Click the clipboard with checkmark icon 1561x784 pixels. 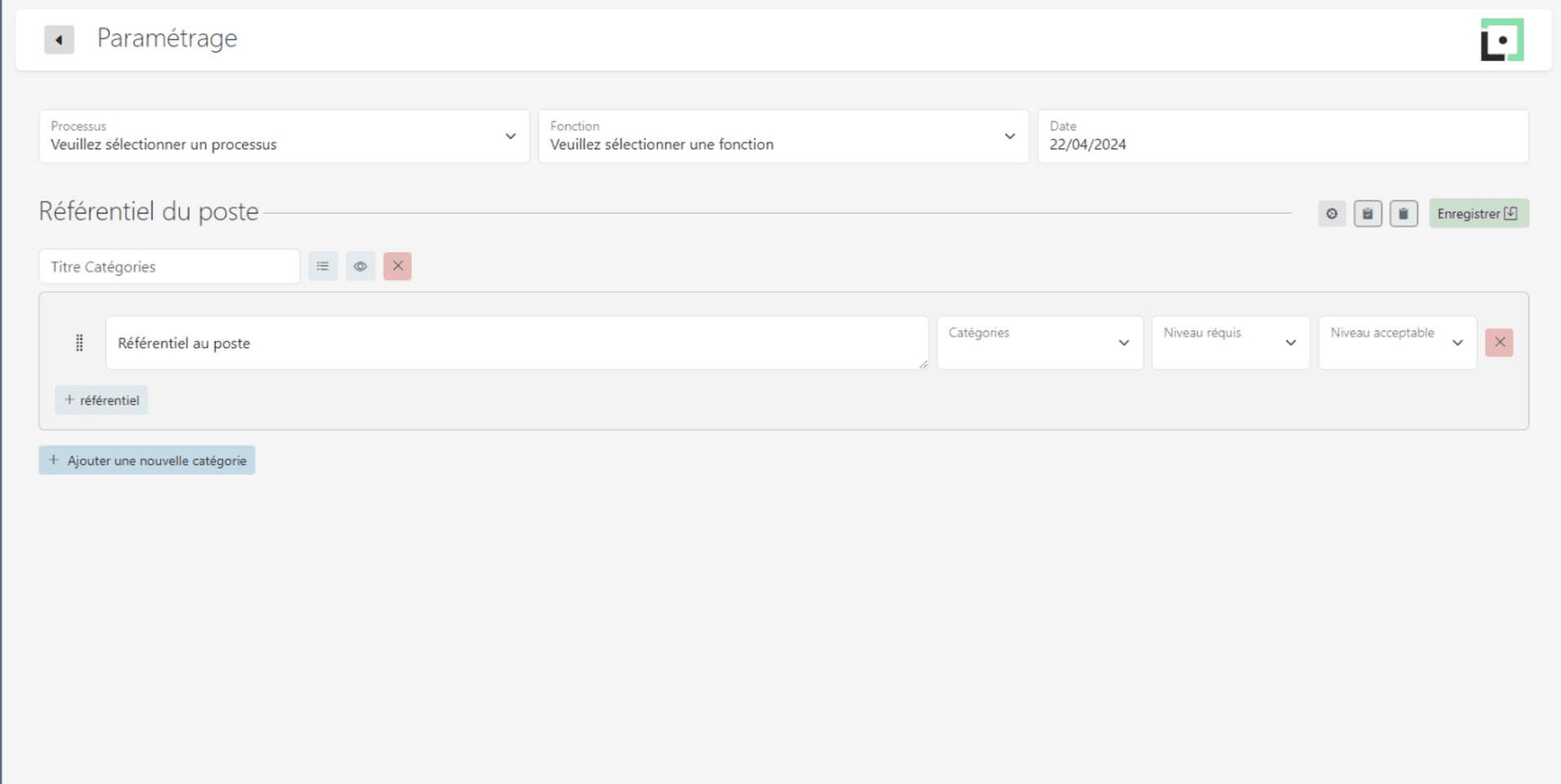click(x=1367, y=214)
